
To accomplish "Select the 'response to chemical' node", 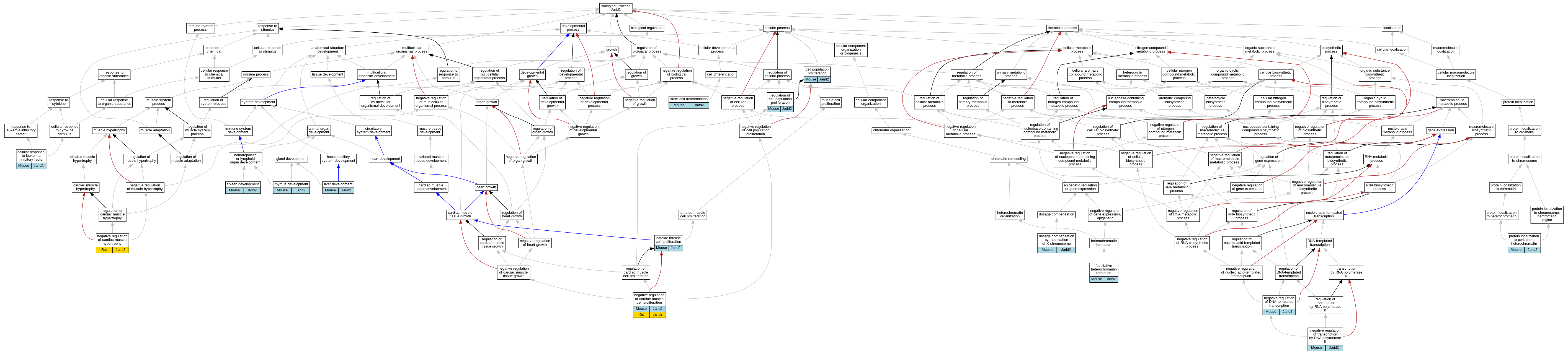I will (214, 50).
